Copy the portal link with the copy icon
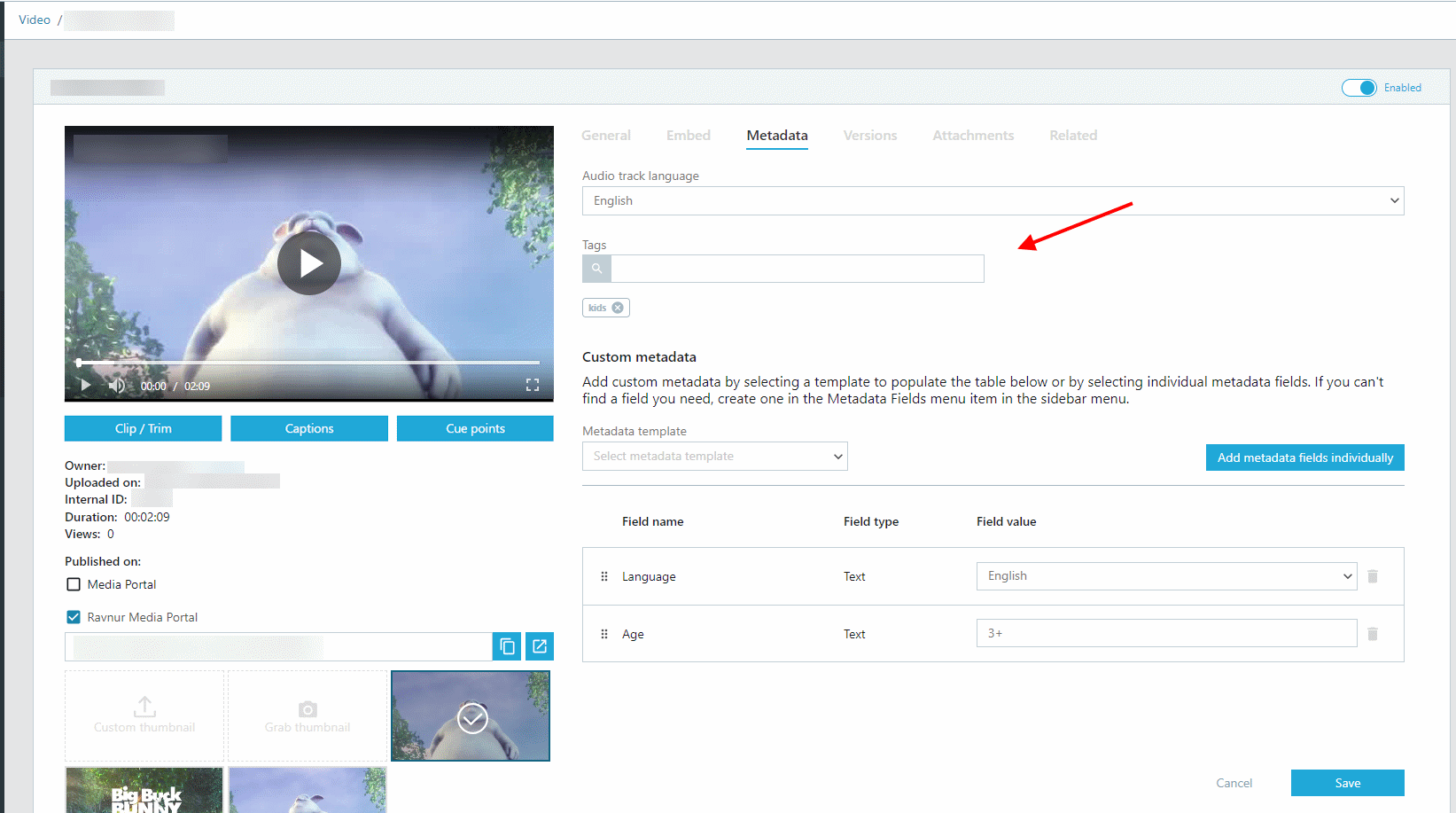 [x=507, y=646]
